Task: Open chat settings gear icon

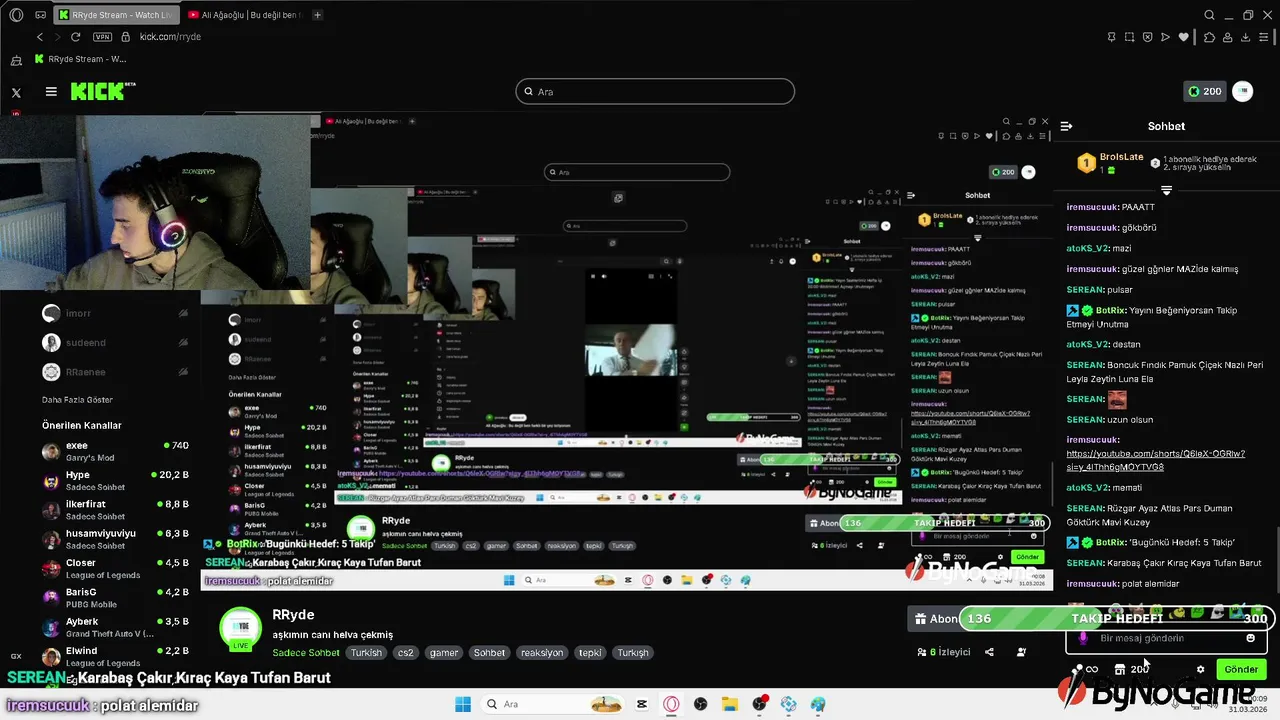Action: (1200, 669)
